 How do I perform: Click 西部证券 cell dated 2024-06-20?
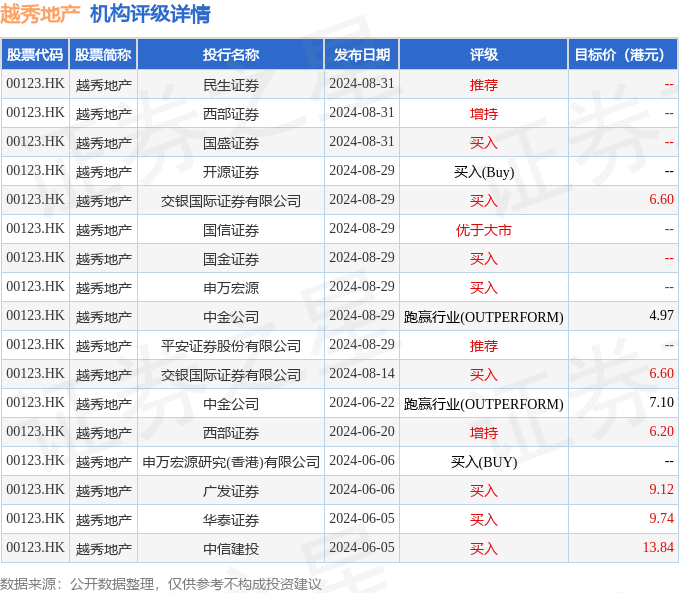(231, 433)
